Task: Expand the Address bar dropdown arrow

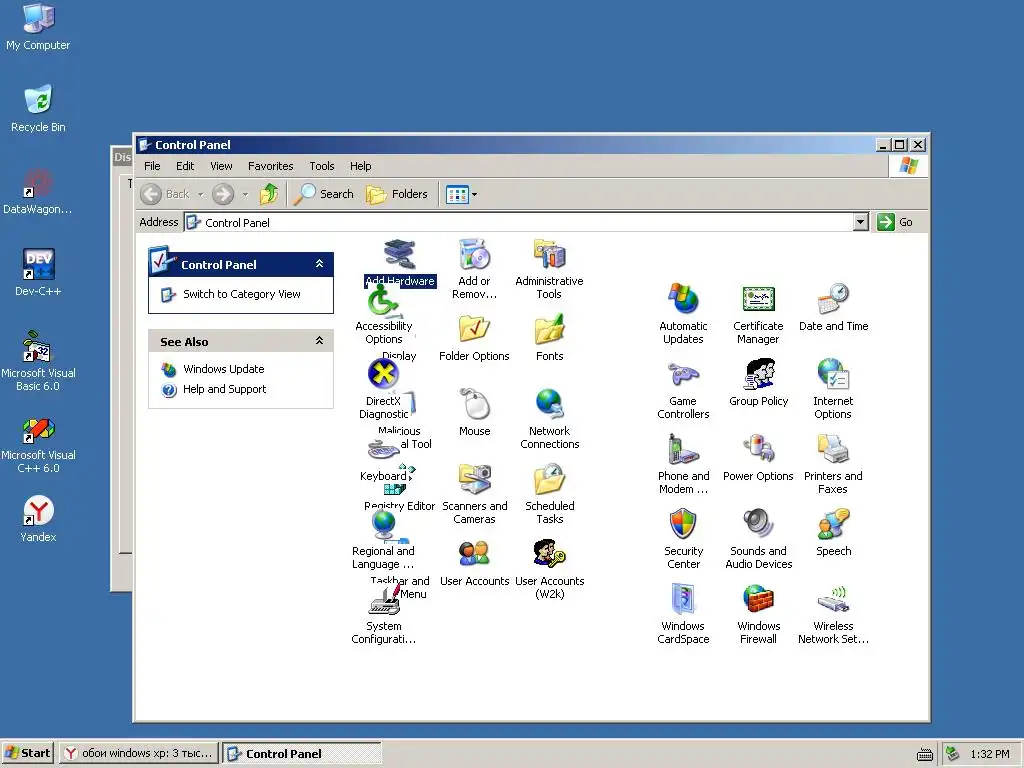Action: point(861,222)
